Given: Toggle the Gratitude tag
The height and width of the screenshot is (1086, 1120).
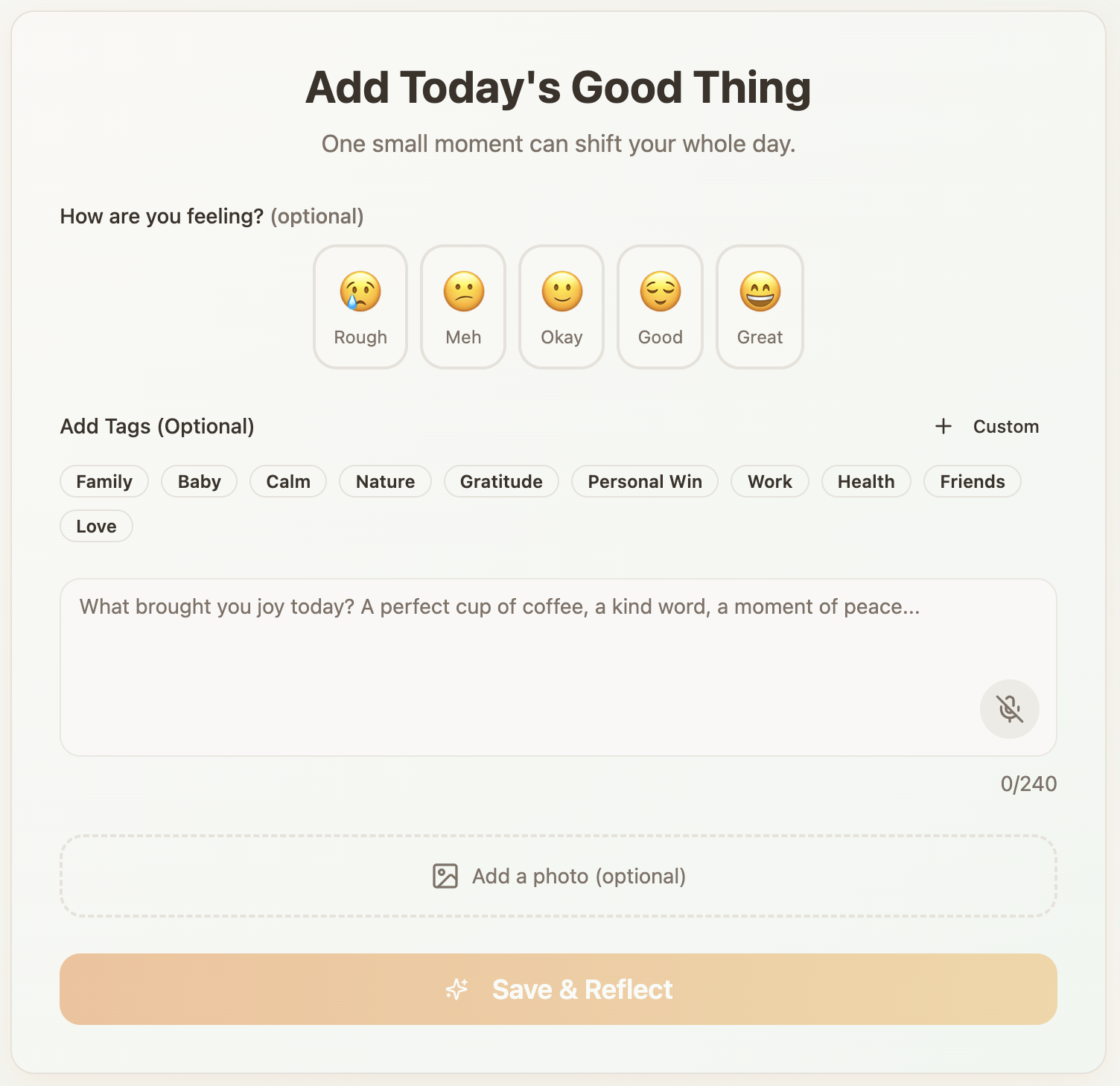Looking at the screenshot, I should pos(500,481).
